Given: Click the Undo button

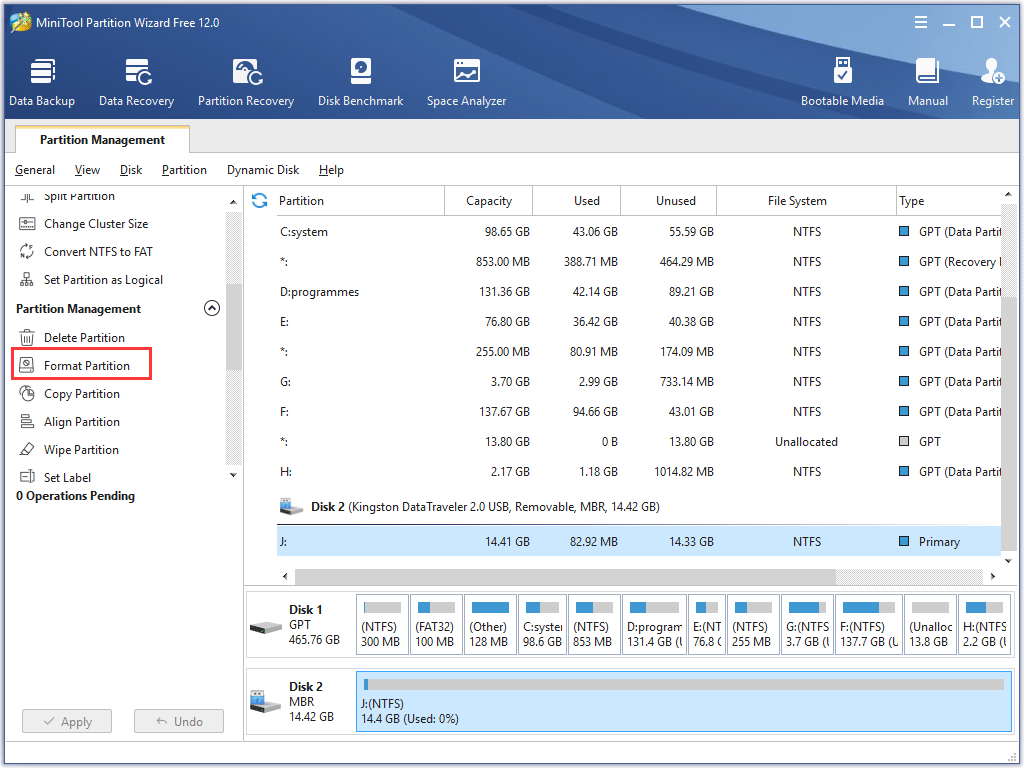Looking at the screenshot, I should pyautogui.click(x=179, y=722).
